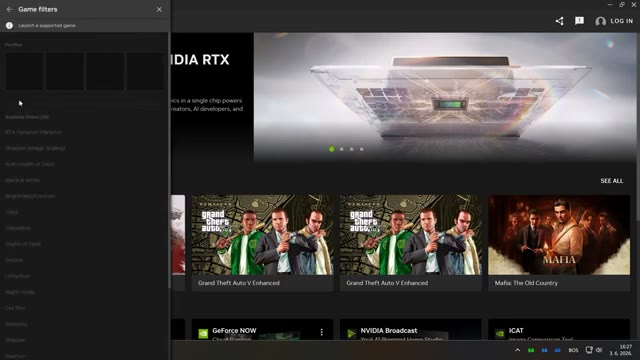
Task: Open the share icon in the top bar
Action: pyautogui.click(x=560, y=21)
